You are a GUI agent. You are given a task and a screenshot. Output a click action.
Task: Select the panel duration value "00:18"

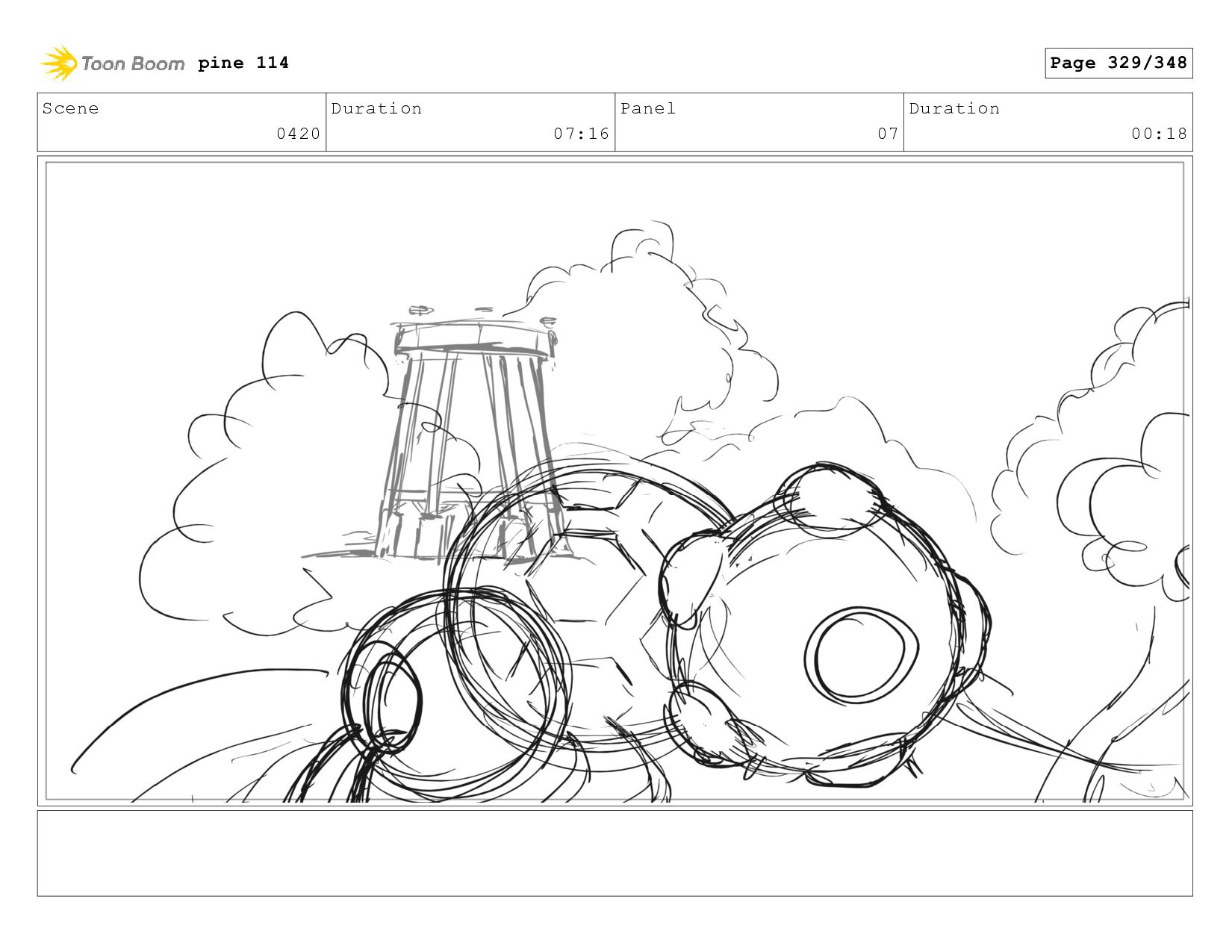click(x=1160, y=134)
